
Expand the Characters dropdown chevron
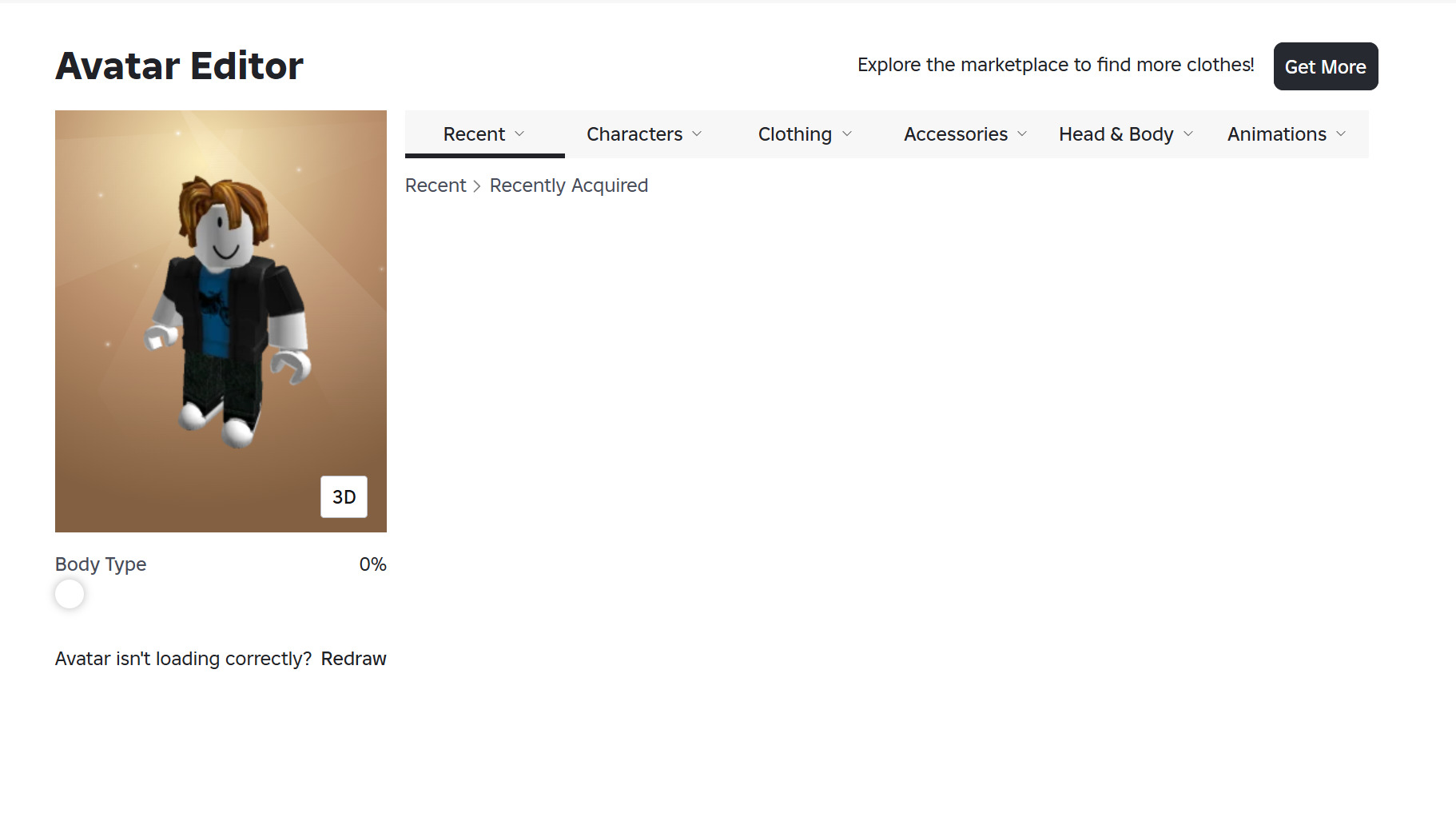click(x=697, y=134)
